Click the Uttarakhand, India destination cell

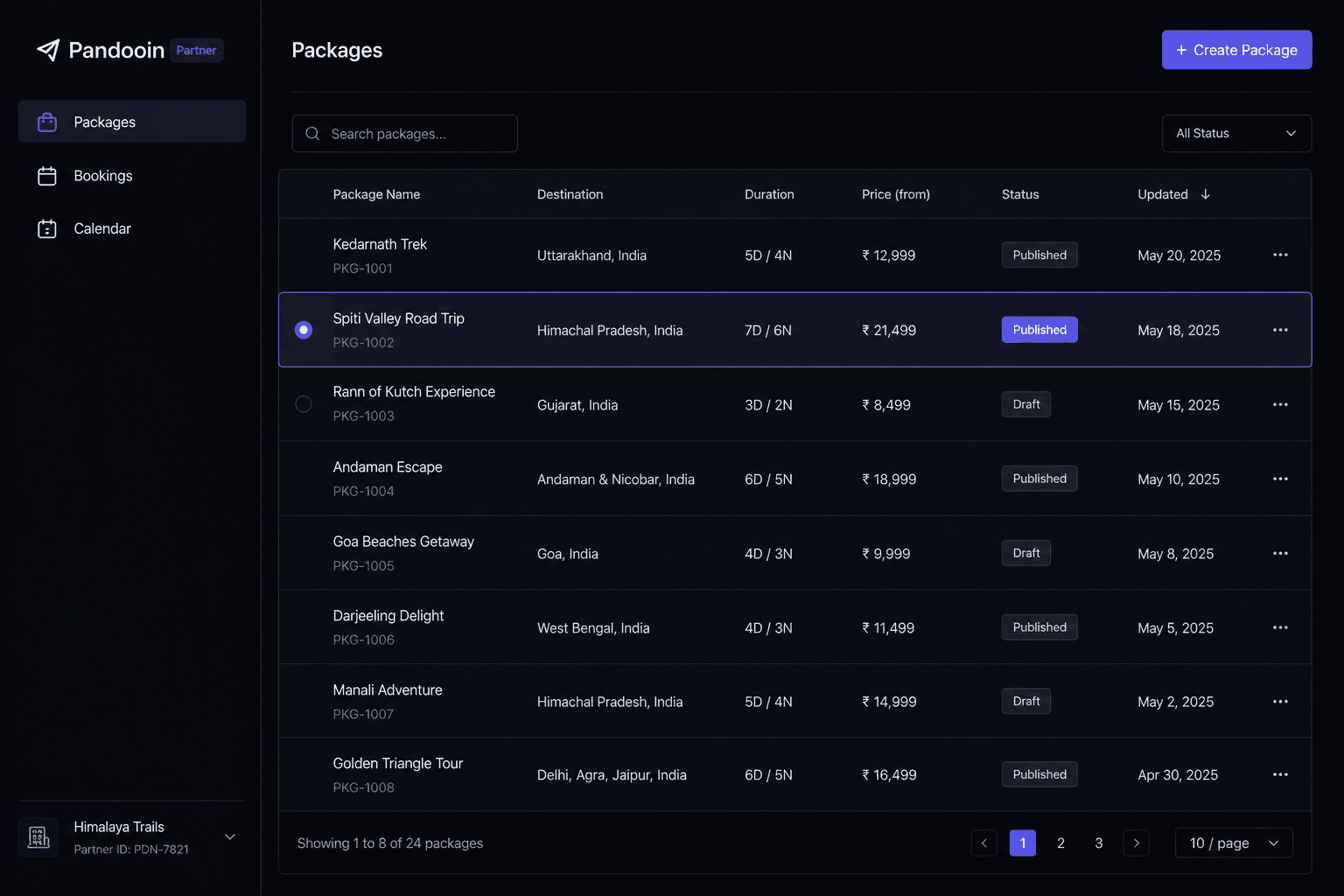(591, 255)
